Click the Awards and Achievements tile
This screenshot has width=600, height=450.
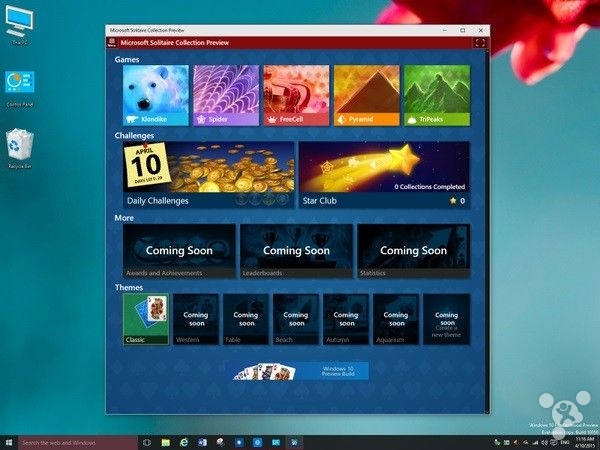coord(179,251)
